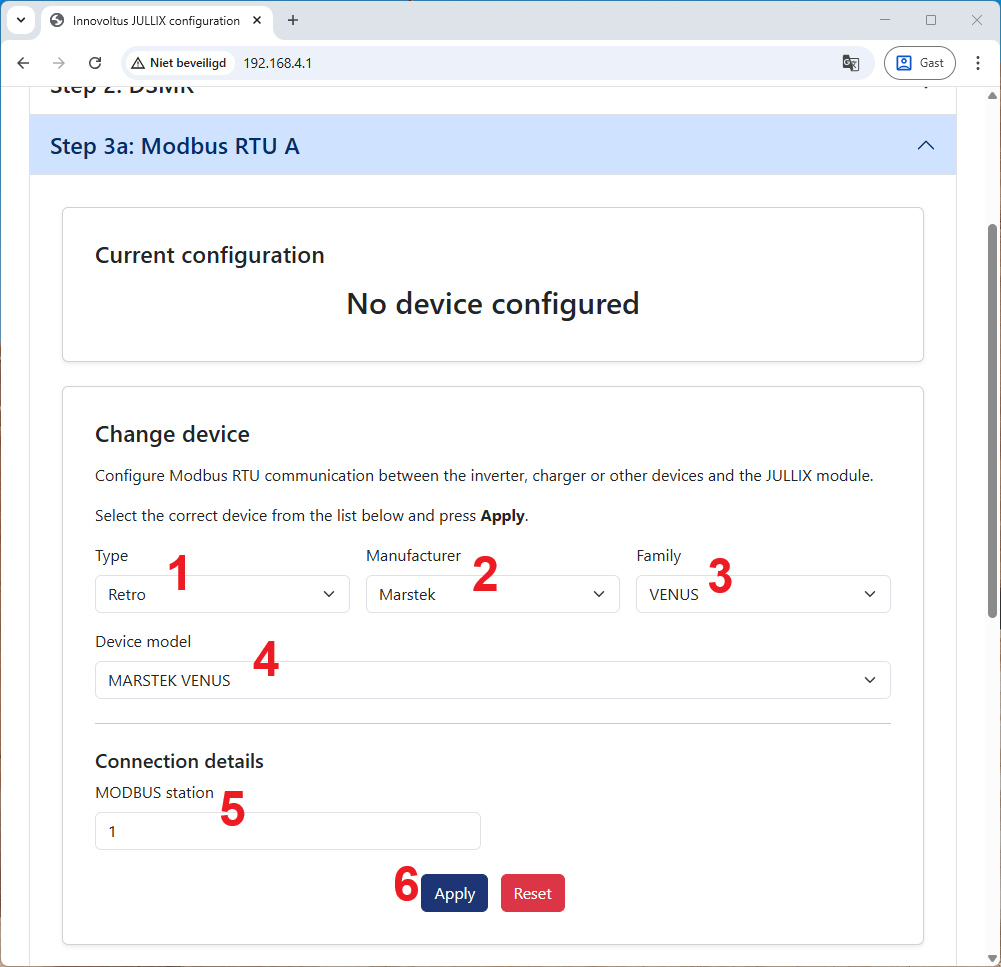Viewport: 1001px width, 967px height.
Task: Click the MODBUS station input field
Action: pyautogui.click(x=288, y=831)
